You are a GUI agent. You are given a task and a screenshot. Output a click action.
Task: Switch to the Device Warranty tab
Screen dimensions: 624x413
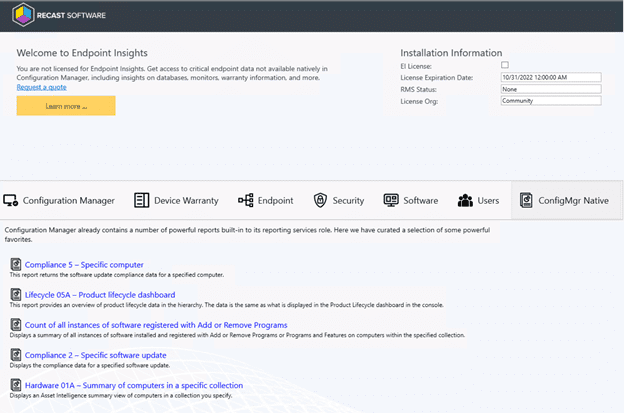[x=185, y=200]
